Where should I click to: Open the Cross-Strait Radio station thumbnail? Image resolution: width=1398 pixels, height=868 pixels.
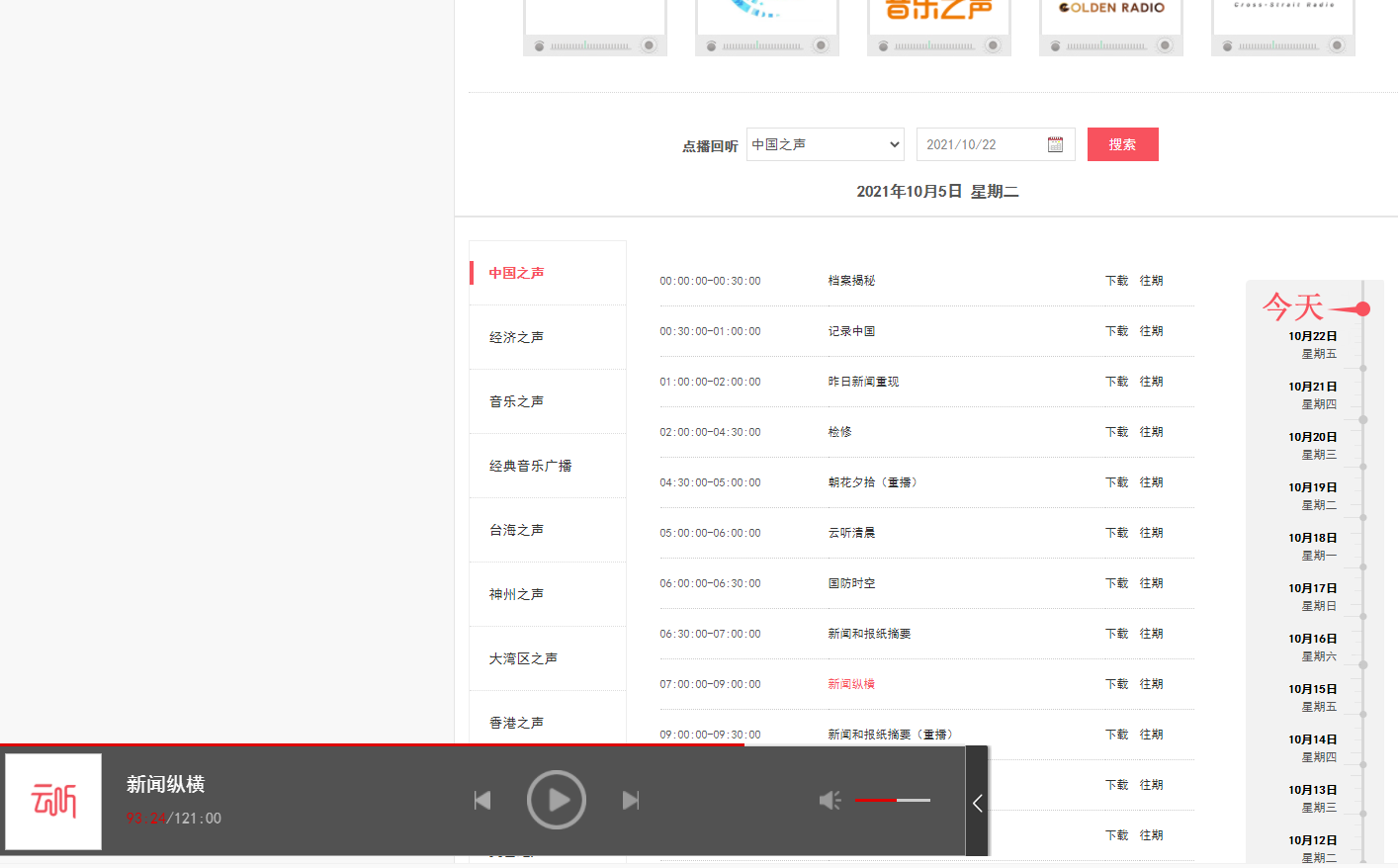(x=1283, y=26)
